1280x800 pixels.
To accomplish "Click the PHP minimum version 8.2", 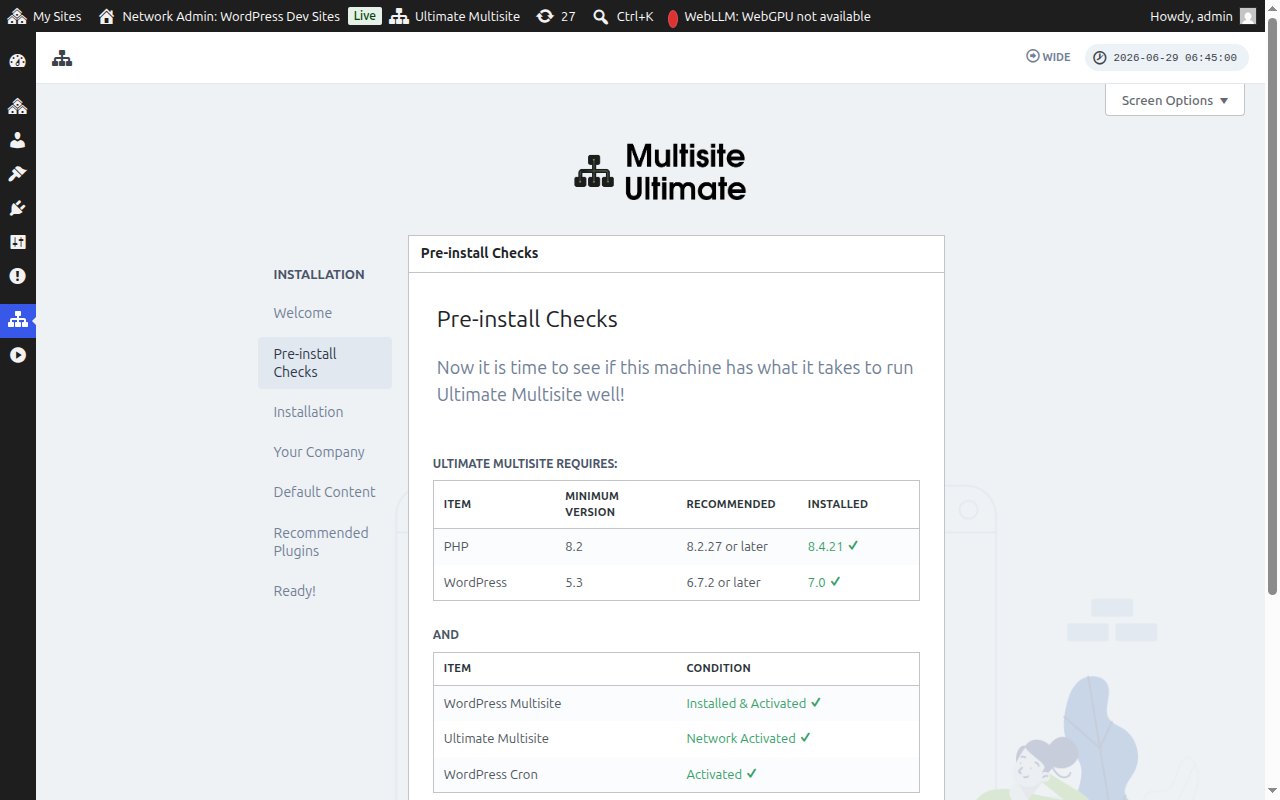I will (574, 547).
